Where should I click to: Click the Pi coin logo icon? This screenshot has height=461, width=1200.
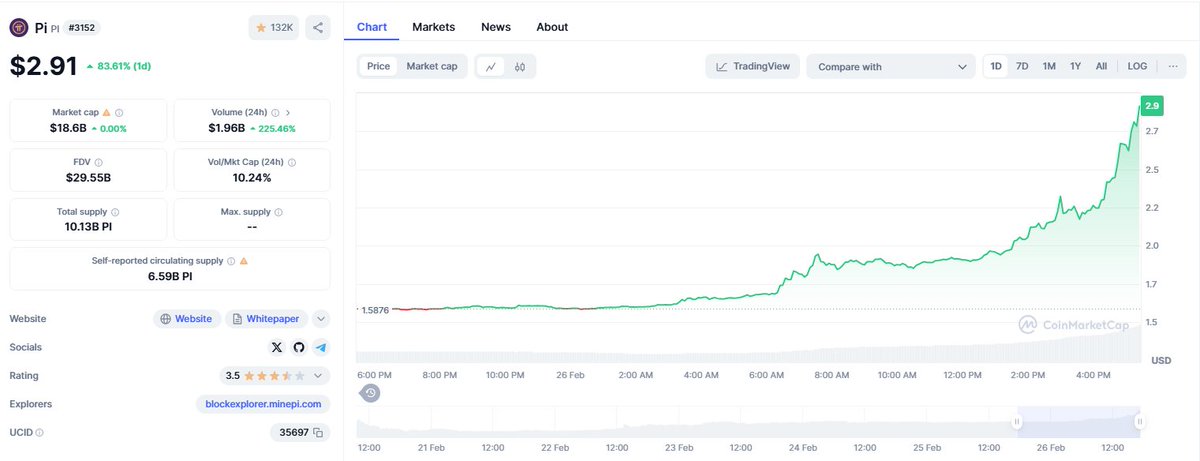click(x=18, y=27)
